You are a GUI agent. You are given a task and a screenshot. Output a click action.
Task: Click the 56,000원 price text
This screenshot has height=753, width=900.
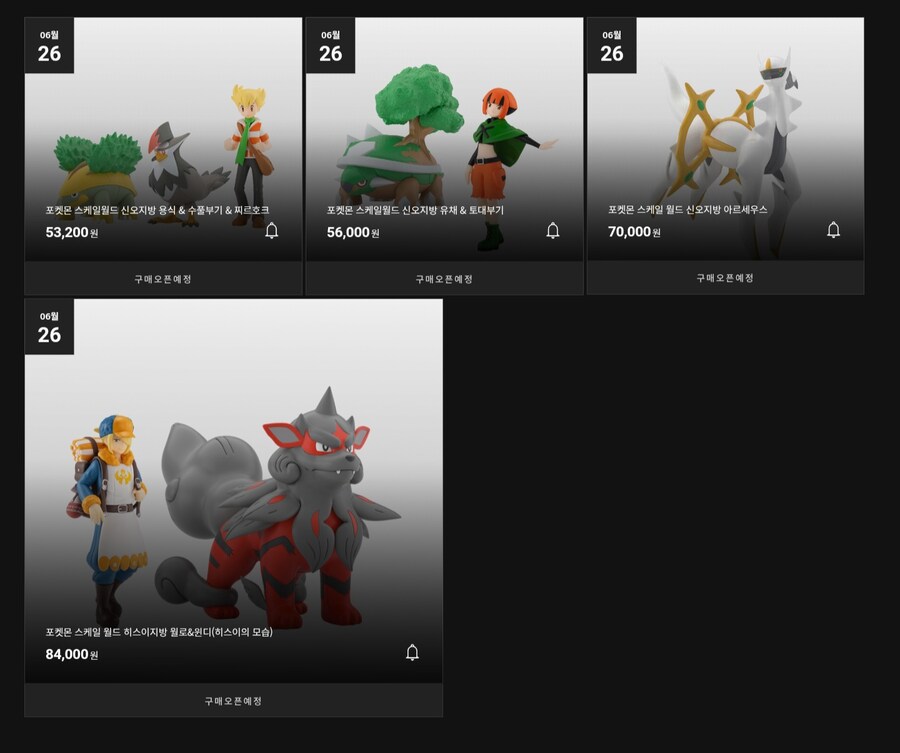[x=353, y=232]
